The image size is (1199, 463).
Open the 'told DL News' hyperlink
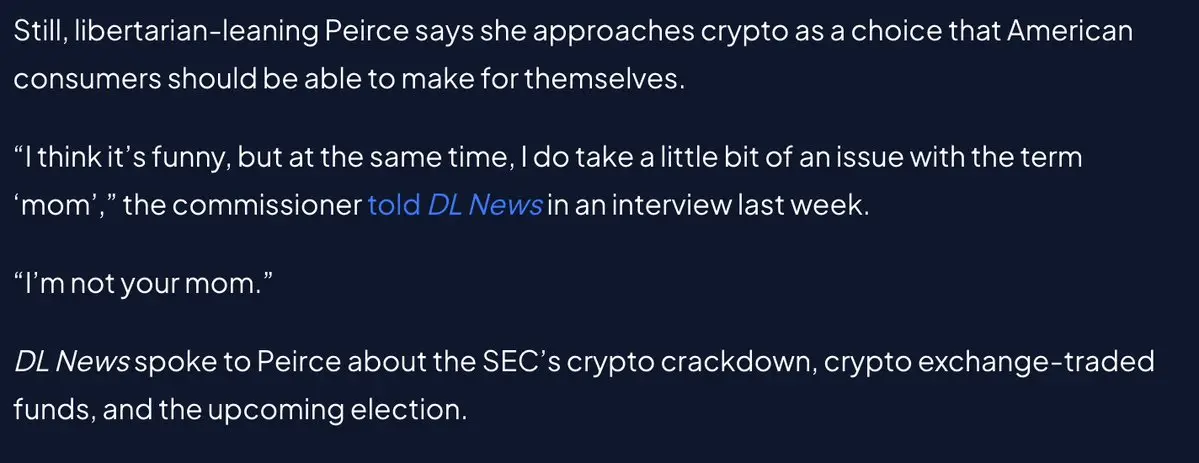[x=456, y=207]
